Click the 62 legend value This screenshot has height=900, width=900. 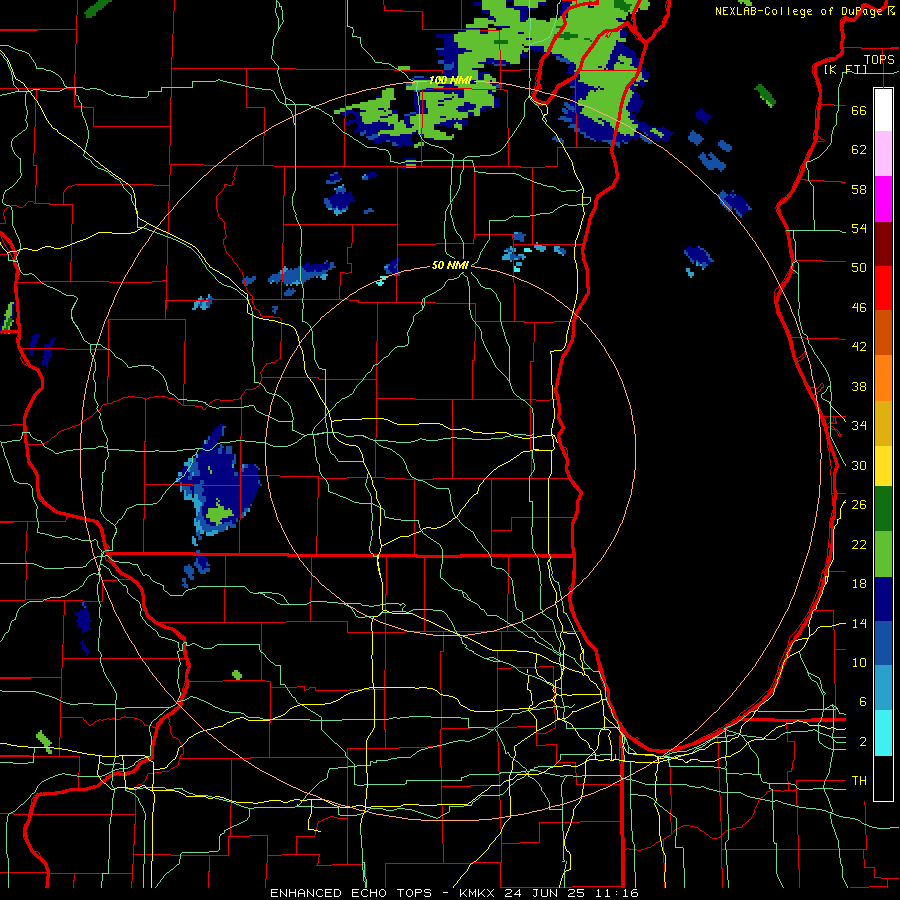(x=859, y=150)
